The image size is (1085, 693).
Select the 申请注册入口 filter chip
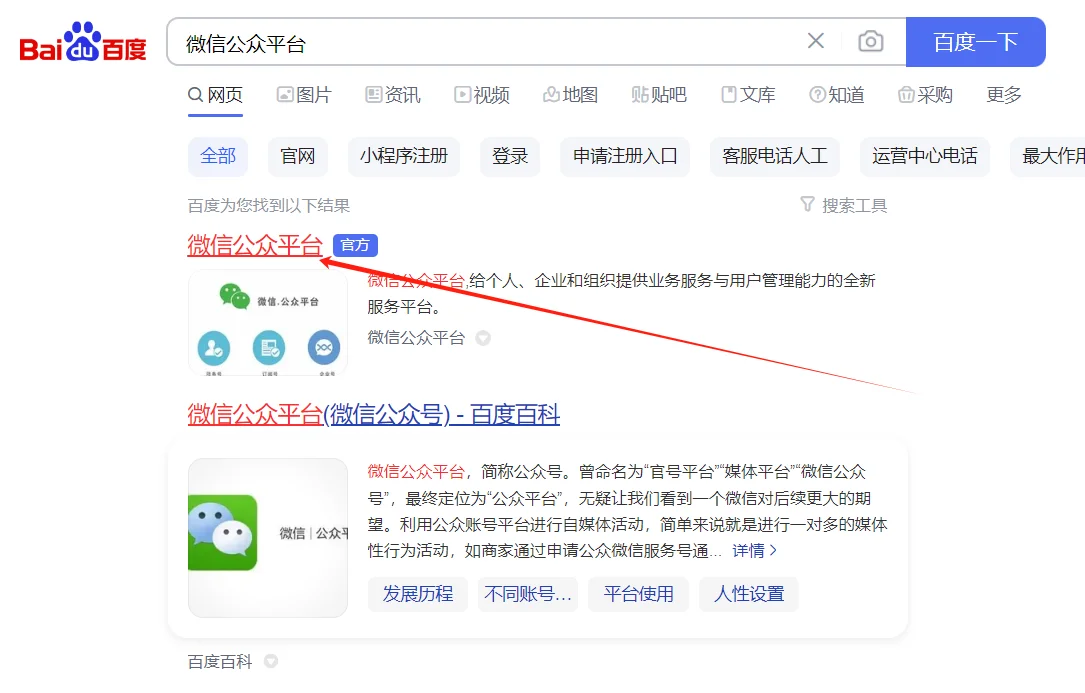pyautogui.click(x=625, y=156)
